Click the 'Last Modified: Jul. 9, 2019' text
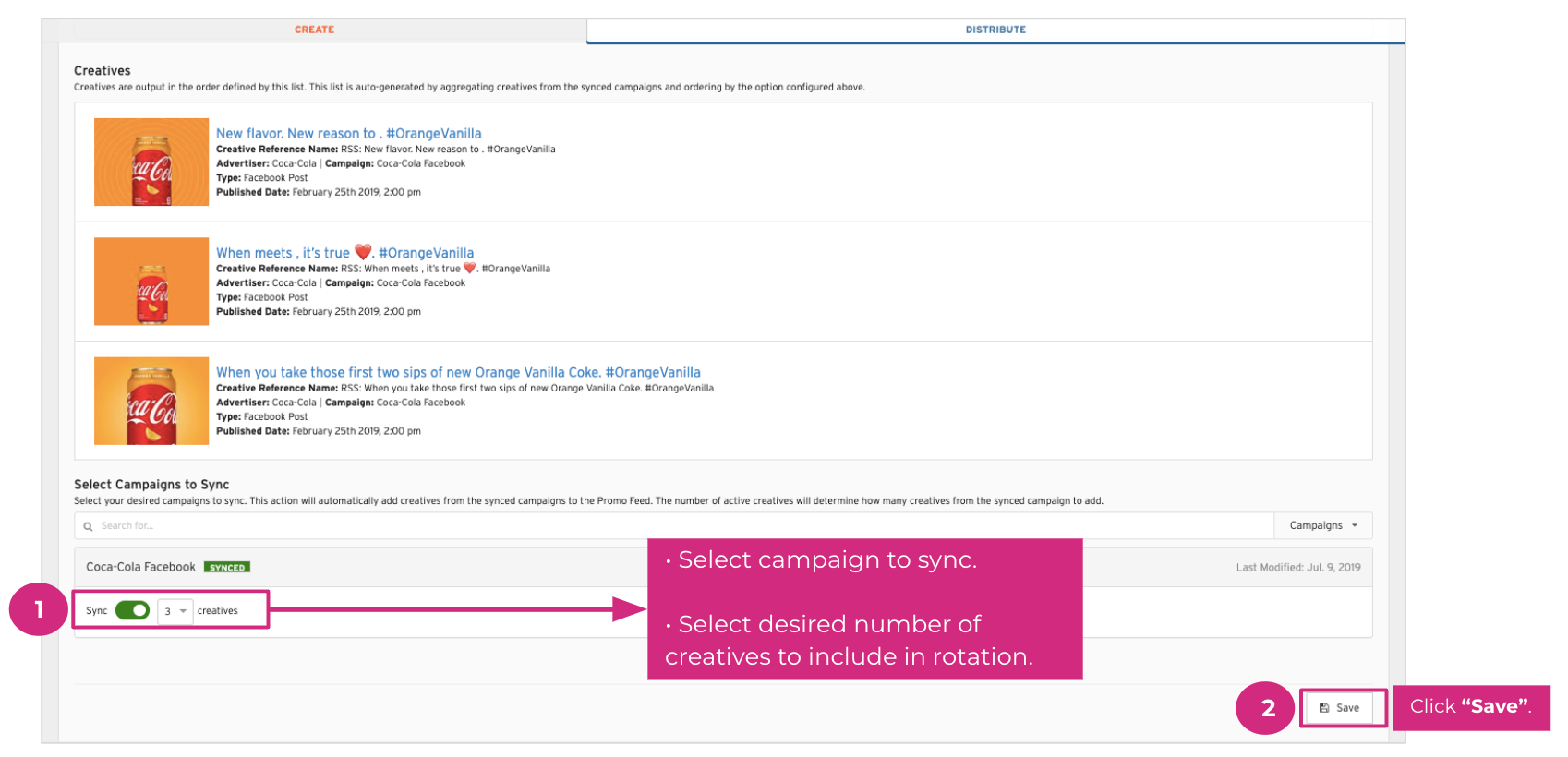 pyautogui.click(x=1297, y=568)
